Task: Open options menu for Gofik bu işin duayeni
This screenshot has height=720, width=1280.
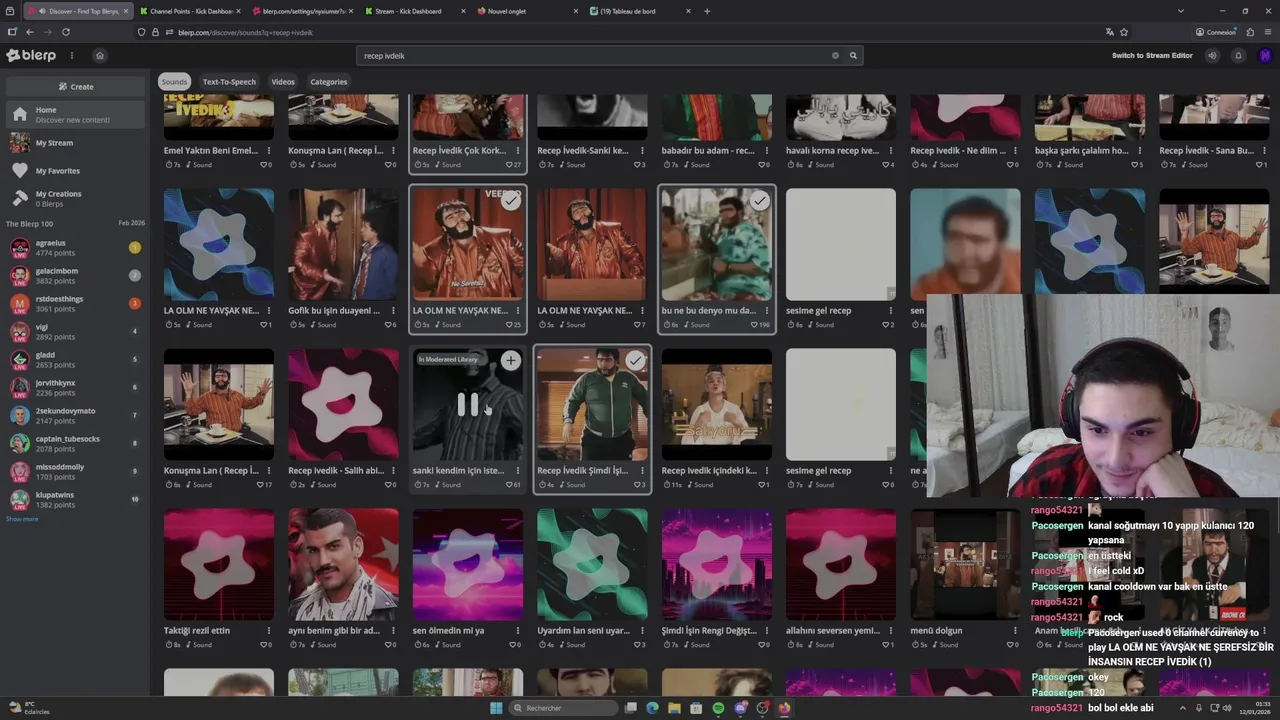Action: pyautogui.click(x=393, y=311)
